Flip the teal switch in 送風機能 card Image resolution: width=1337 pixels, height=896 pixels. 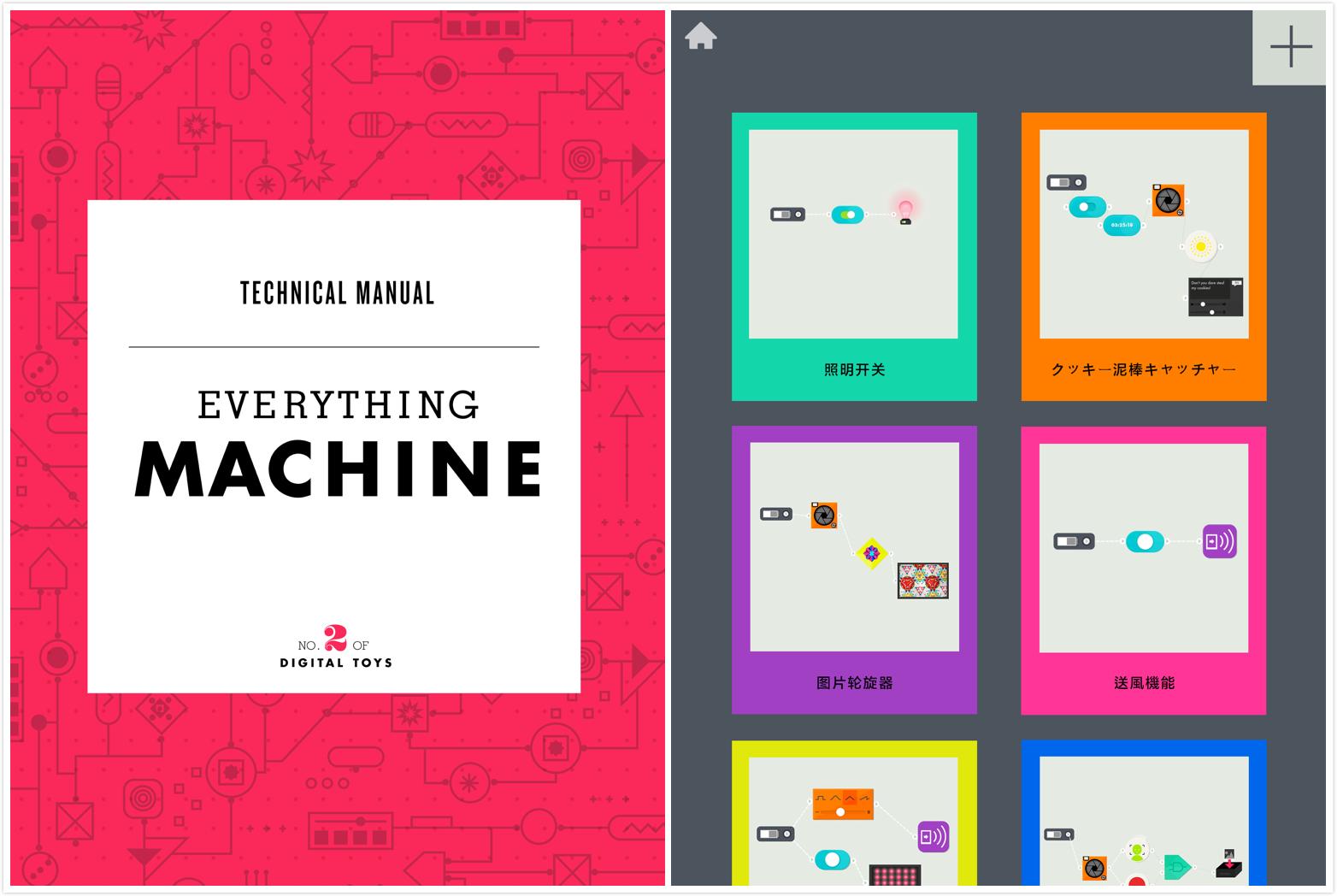coord(1145,541)
